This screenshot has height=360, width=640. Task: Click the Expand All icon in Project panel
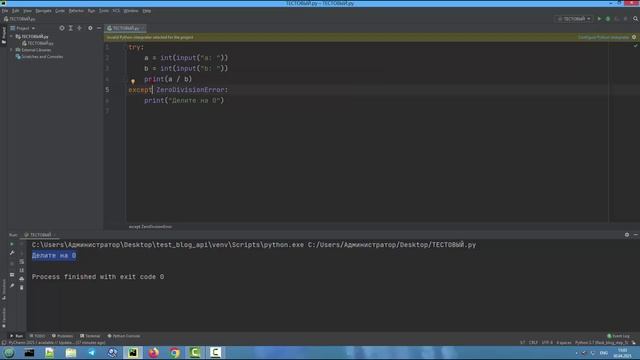(71, 28)
